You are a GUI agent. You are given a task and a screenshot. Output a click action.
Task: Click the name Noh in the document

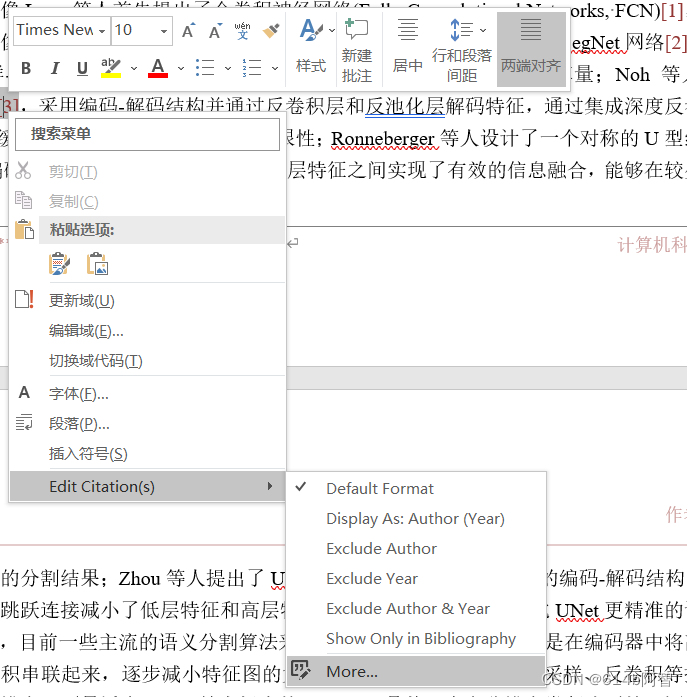coord(632,75)
